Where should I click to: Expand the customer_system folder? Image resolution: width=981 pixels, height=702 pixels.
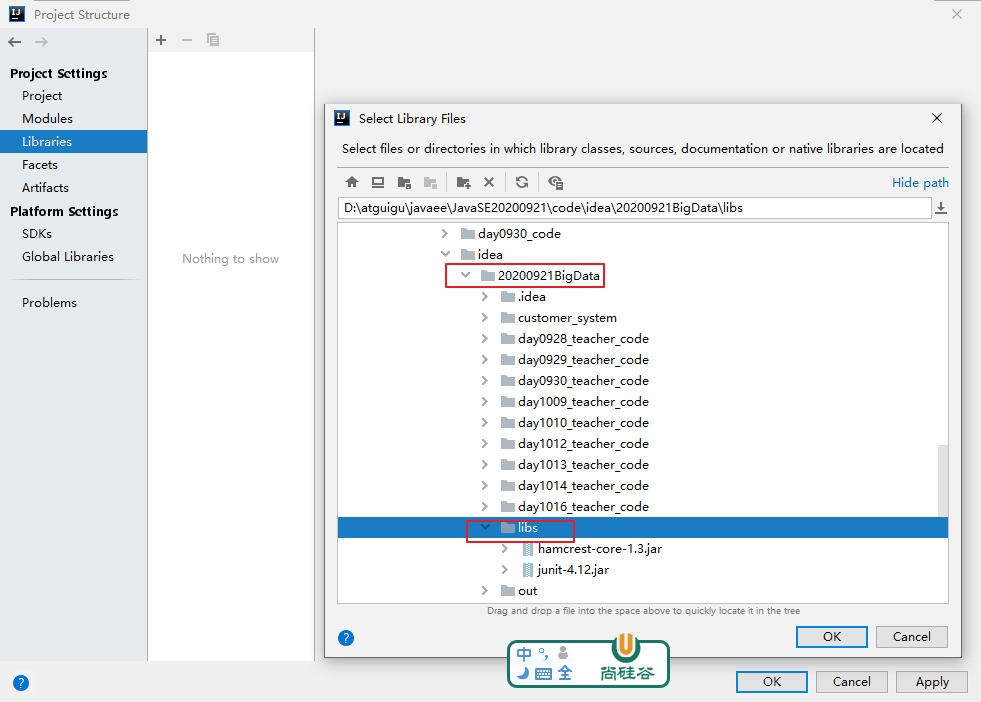pyautogui.click(x=485, y=317)
